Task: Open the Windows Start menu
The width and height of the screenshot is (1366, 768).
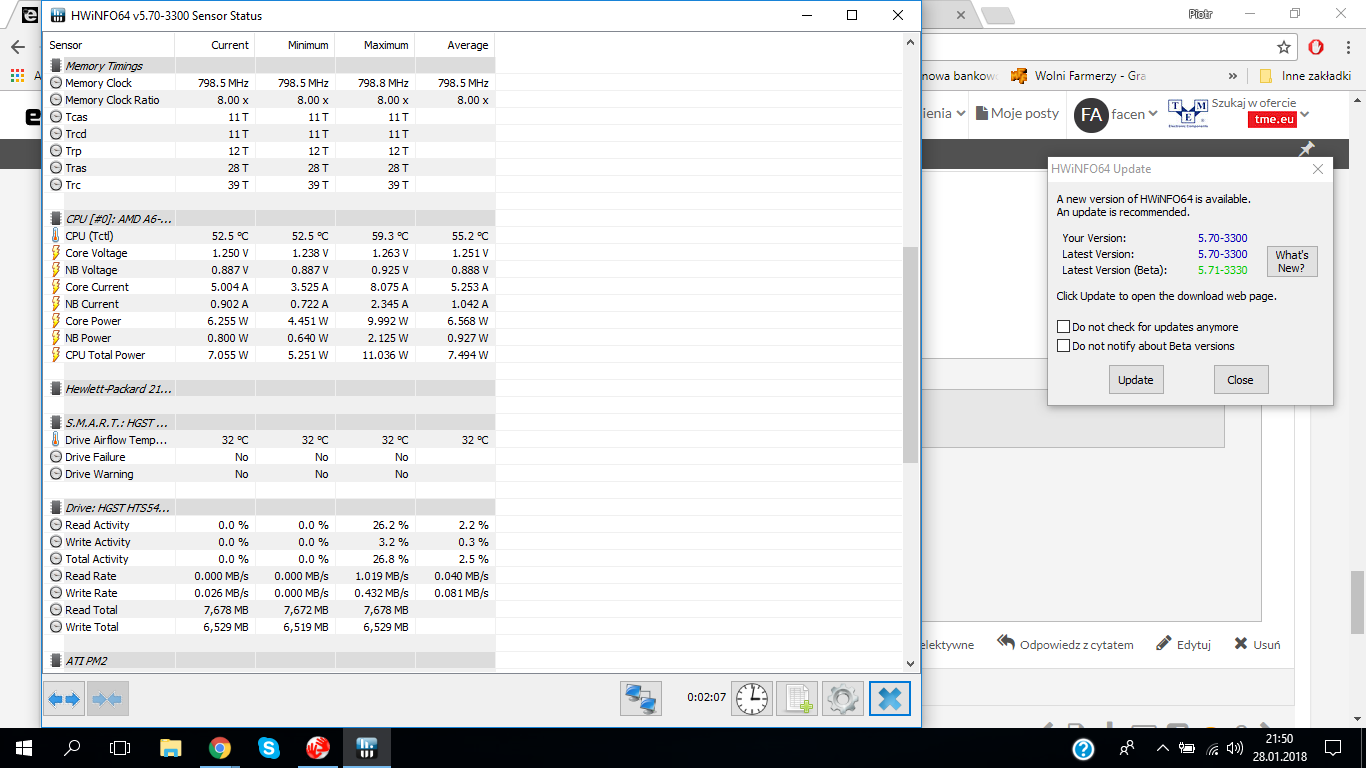Action: click(24, 747)
